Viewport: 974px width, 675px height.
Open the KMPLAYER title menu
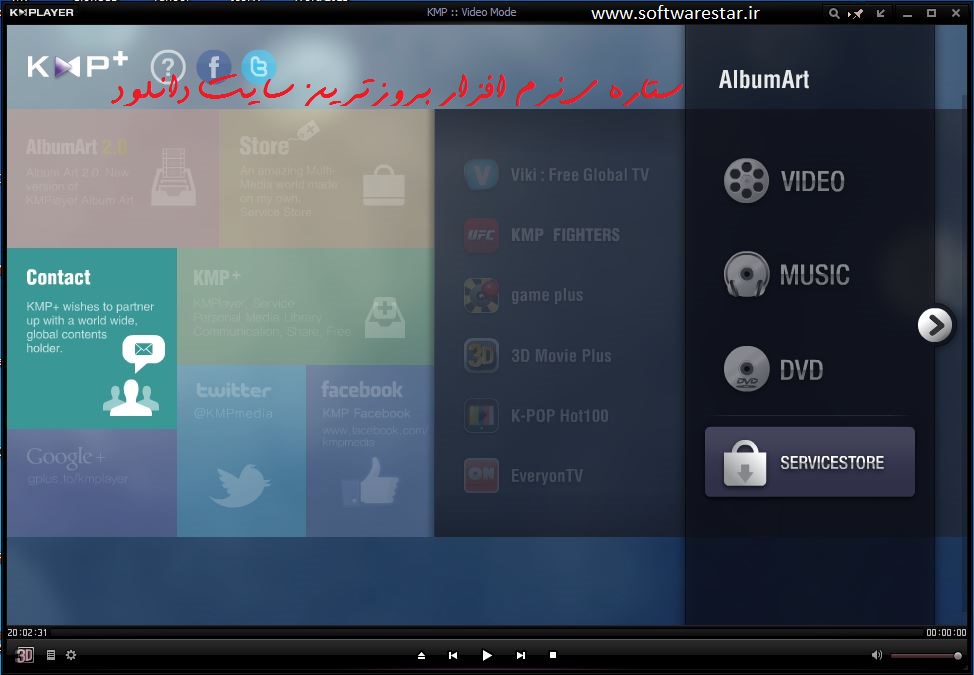[x=41, y=12]
